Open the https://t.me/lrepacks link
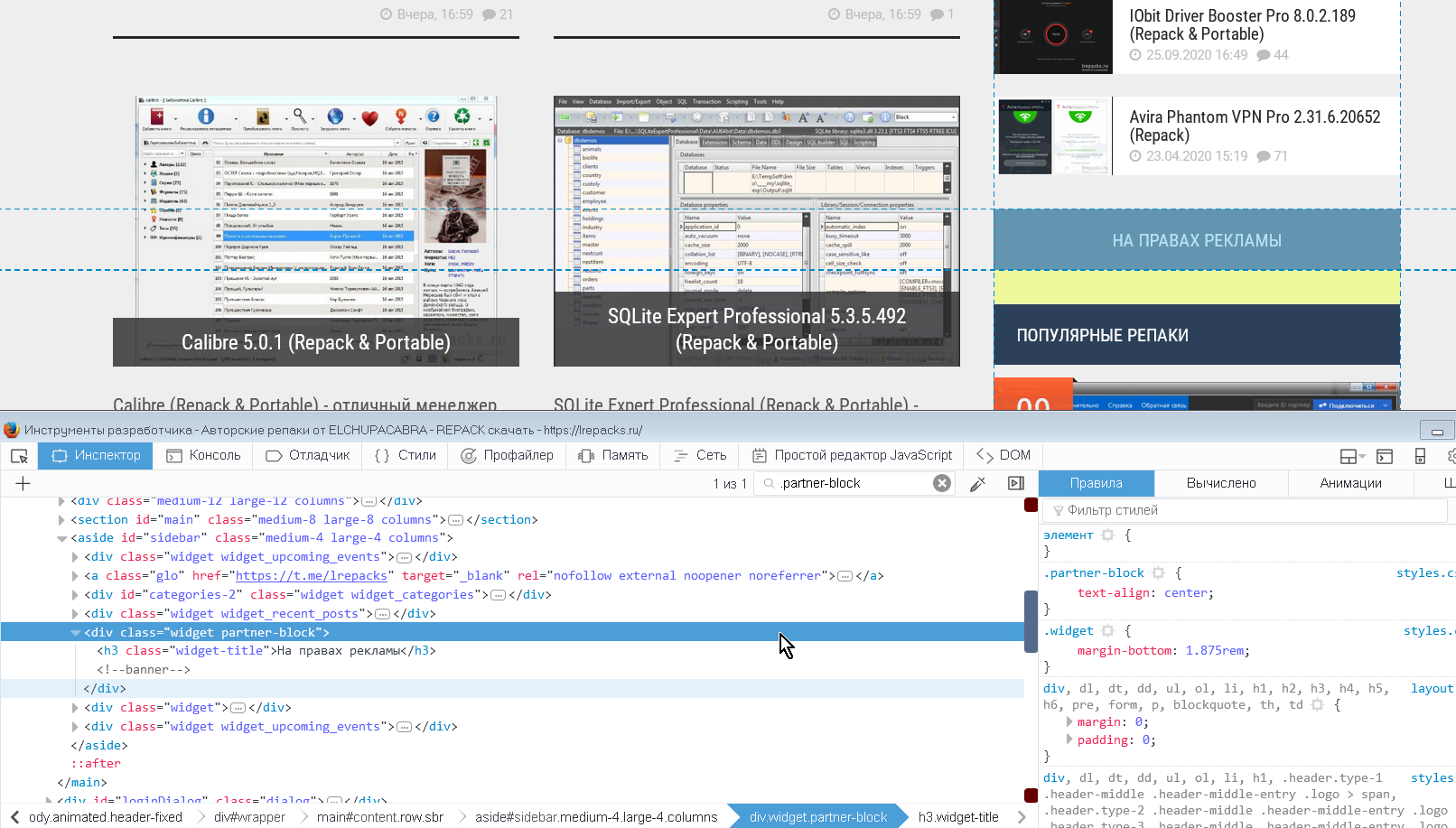This screenshot has height=828, width=1456. pyautogui.click(x=312, y=575)
